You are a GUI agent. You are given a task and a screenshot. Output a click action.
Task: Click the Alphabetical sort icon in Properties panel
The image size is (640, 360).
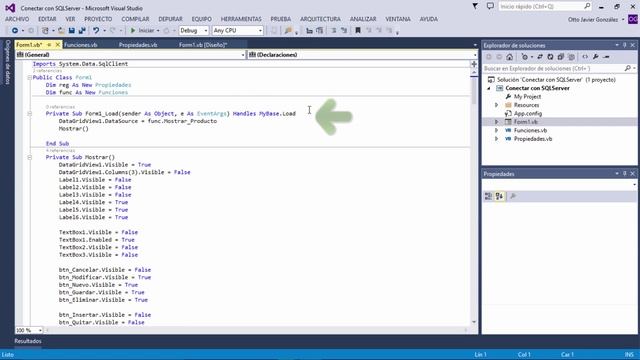(x=499, y=196)
